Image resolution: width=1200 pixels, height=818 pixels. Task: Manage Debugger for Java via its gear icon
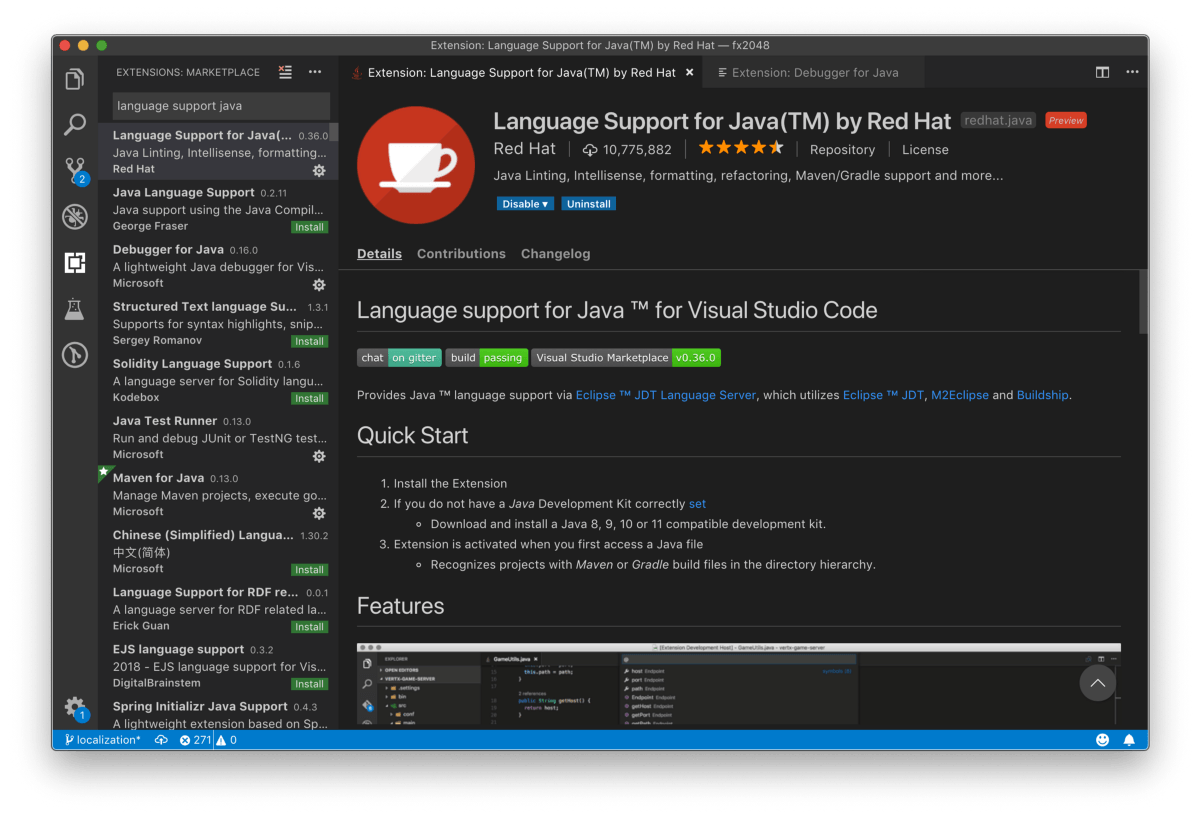click(x=318, y=285)
